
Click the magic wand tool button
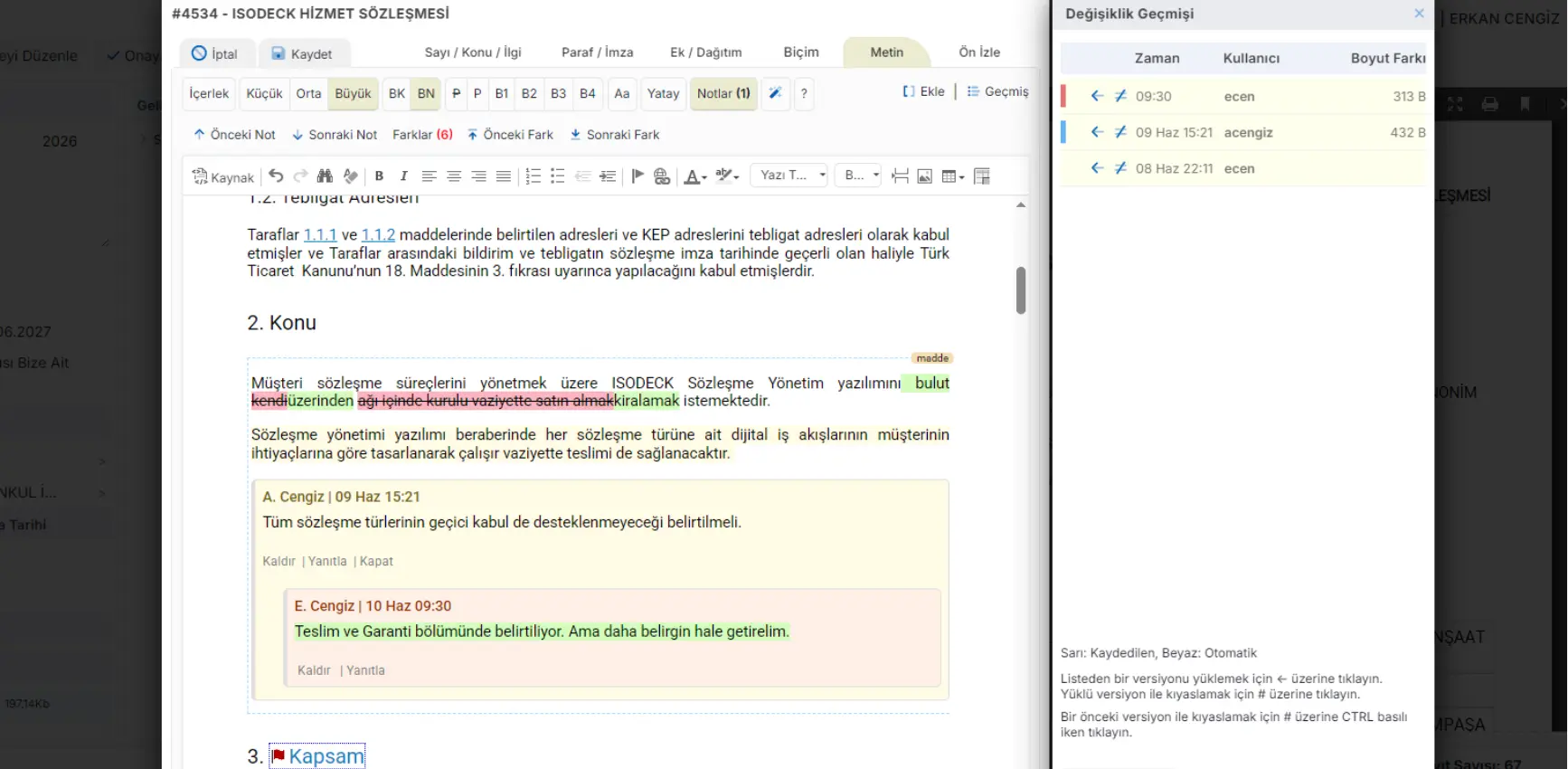coord(775,93)
